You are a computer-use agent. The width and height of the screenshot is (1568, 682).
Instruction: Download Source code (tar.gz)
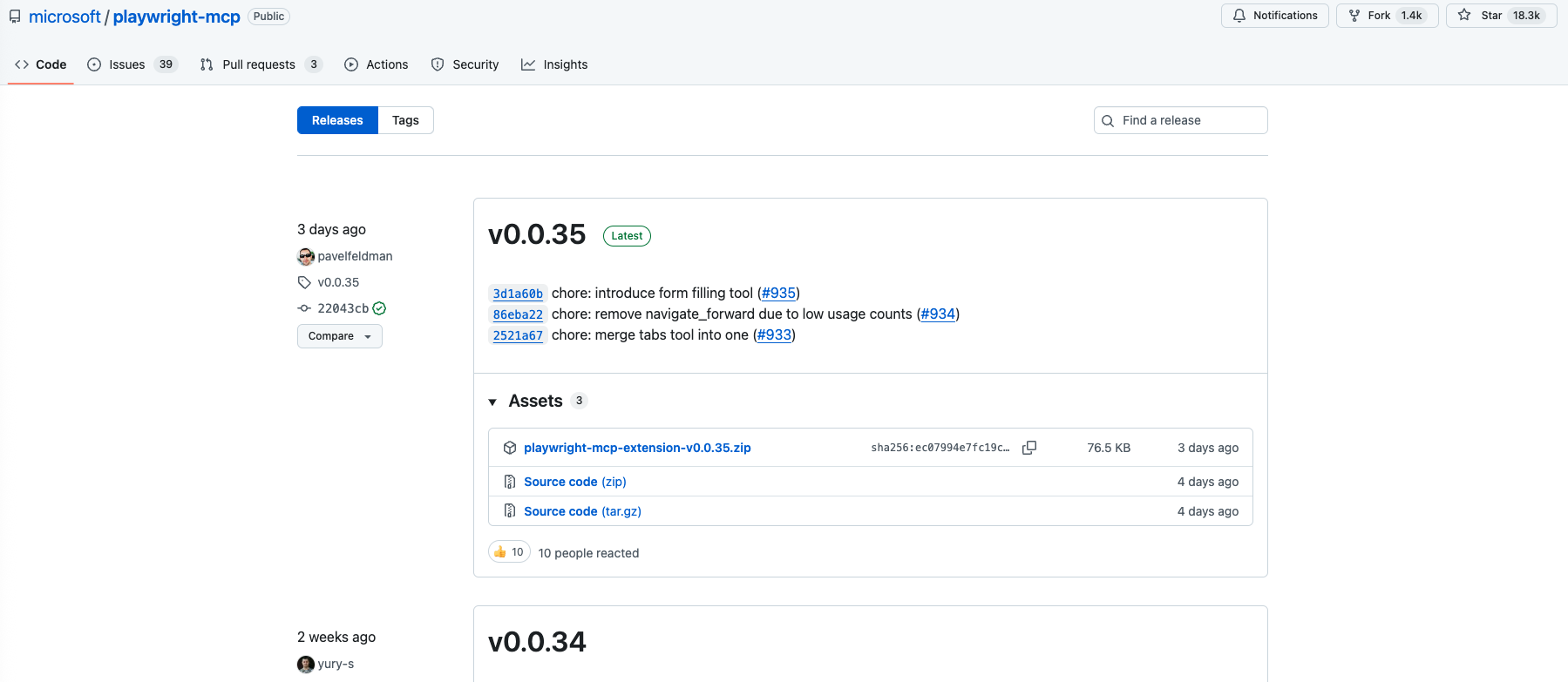[x=582, y=511]
